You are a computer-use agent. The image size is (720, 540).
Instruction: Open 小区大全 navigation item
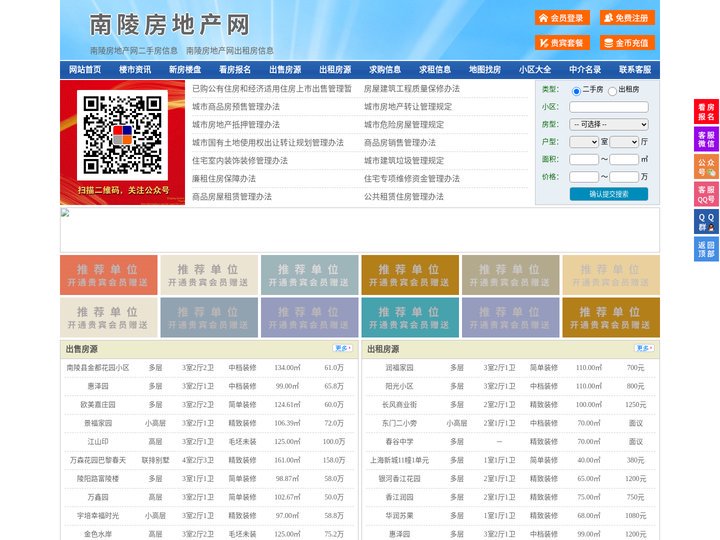coord(535,70)
